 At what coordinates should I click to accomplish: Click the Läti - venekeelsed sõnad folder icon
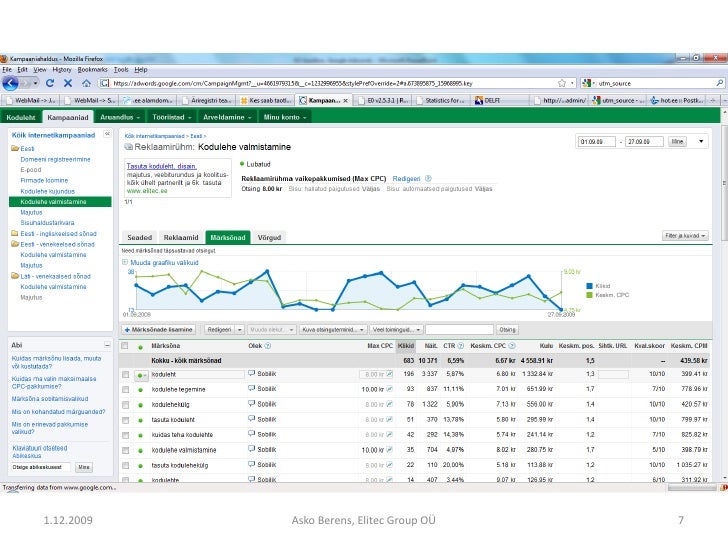tap(15, 275)
